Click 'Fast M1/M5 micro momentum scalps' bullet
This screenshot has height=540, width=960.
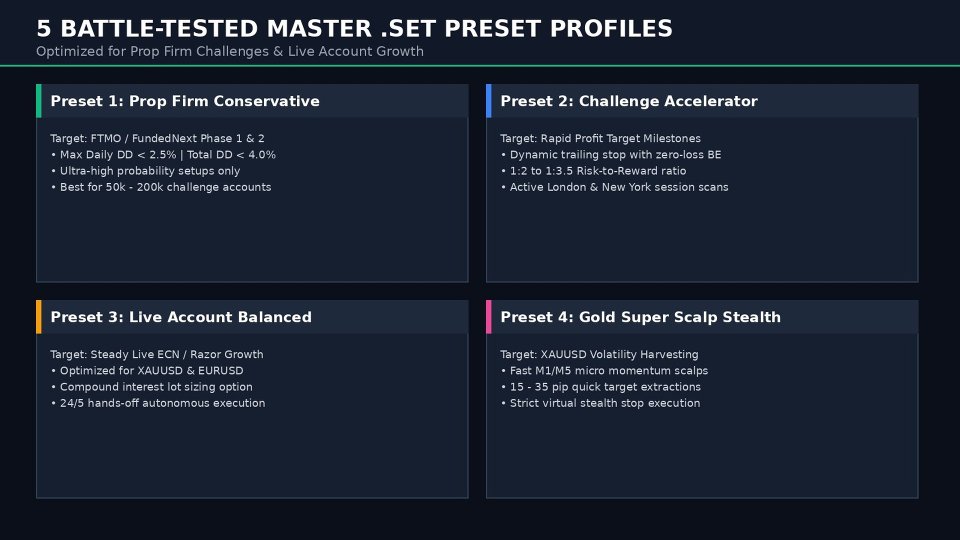tap(604, 371)
